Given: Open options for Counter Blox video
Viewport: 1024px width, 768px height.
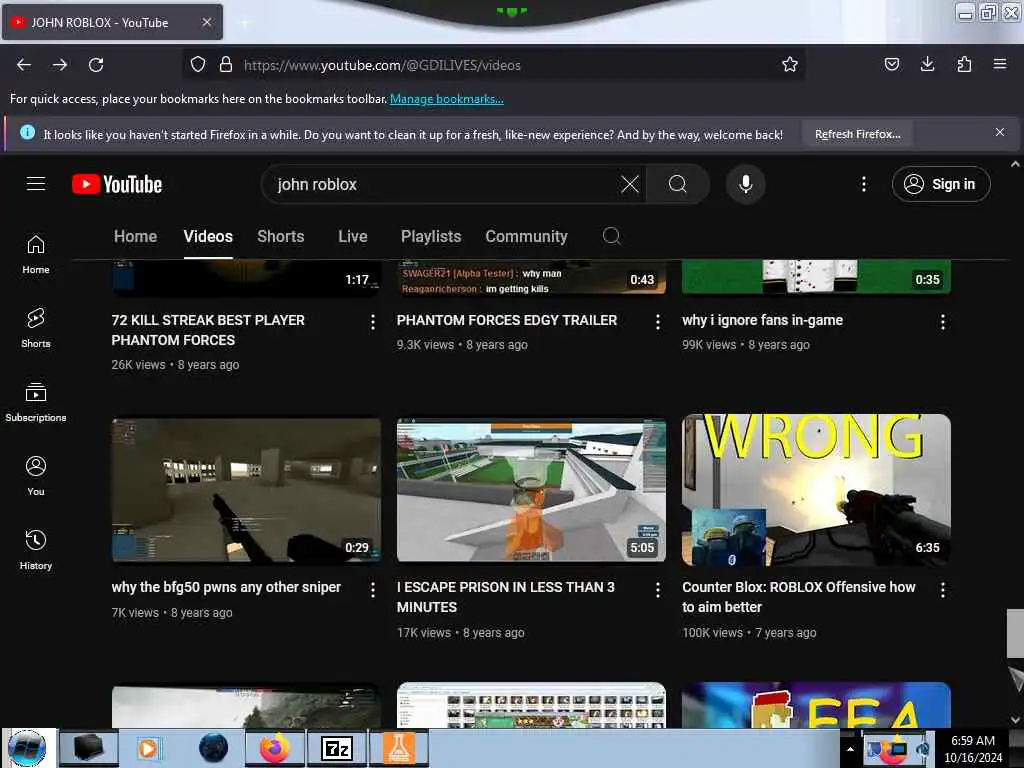Looking at the screenshot, I should (942, 590).
